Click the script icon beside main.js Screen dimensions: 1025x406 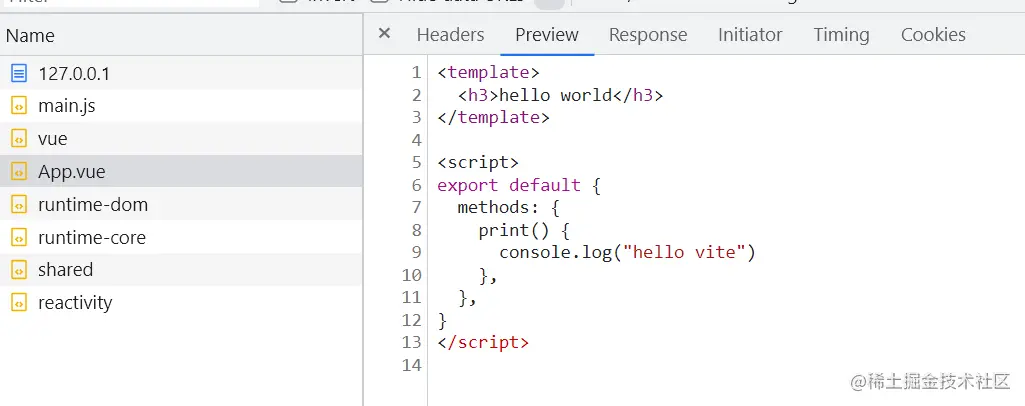tap(19, 106)
